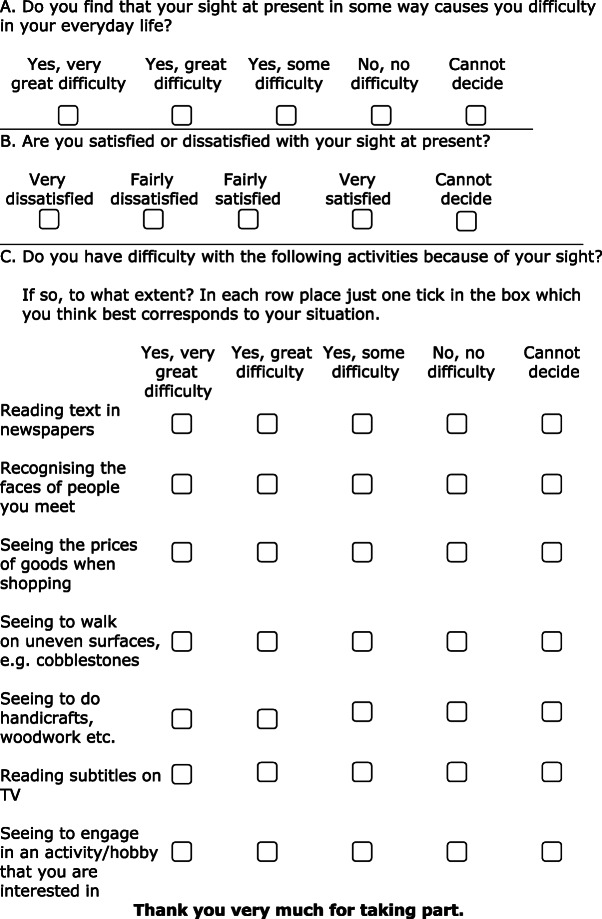Image resolution: width=602 pixels, height=919 pixels.
Task: Tick 'Fairly satisfied' for question B
Action: coord(248,218)
